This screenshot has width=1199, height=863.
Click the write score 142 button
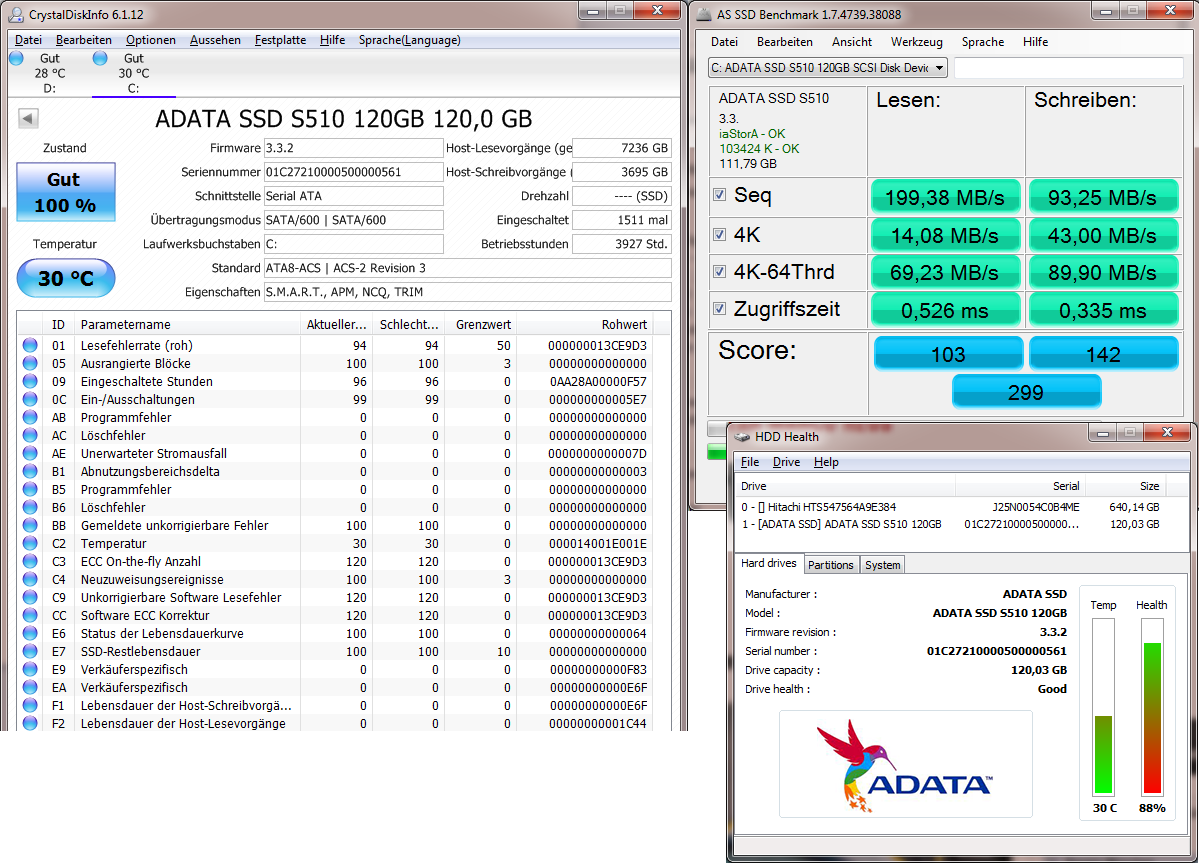(1103, 354)
